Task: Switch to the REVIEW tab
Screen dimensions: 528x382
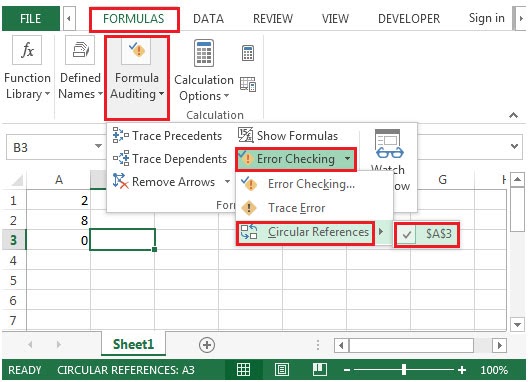Action: pos(273,19)
